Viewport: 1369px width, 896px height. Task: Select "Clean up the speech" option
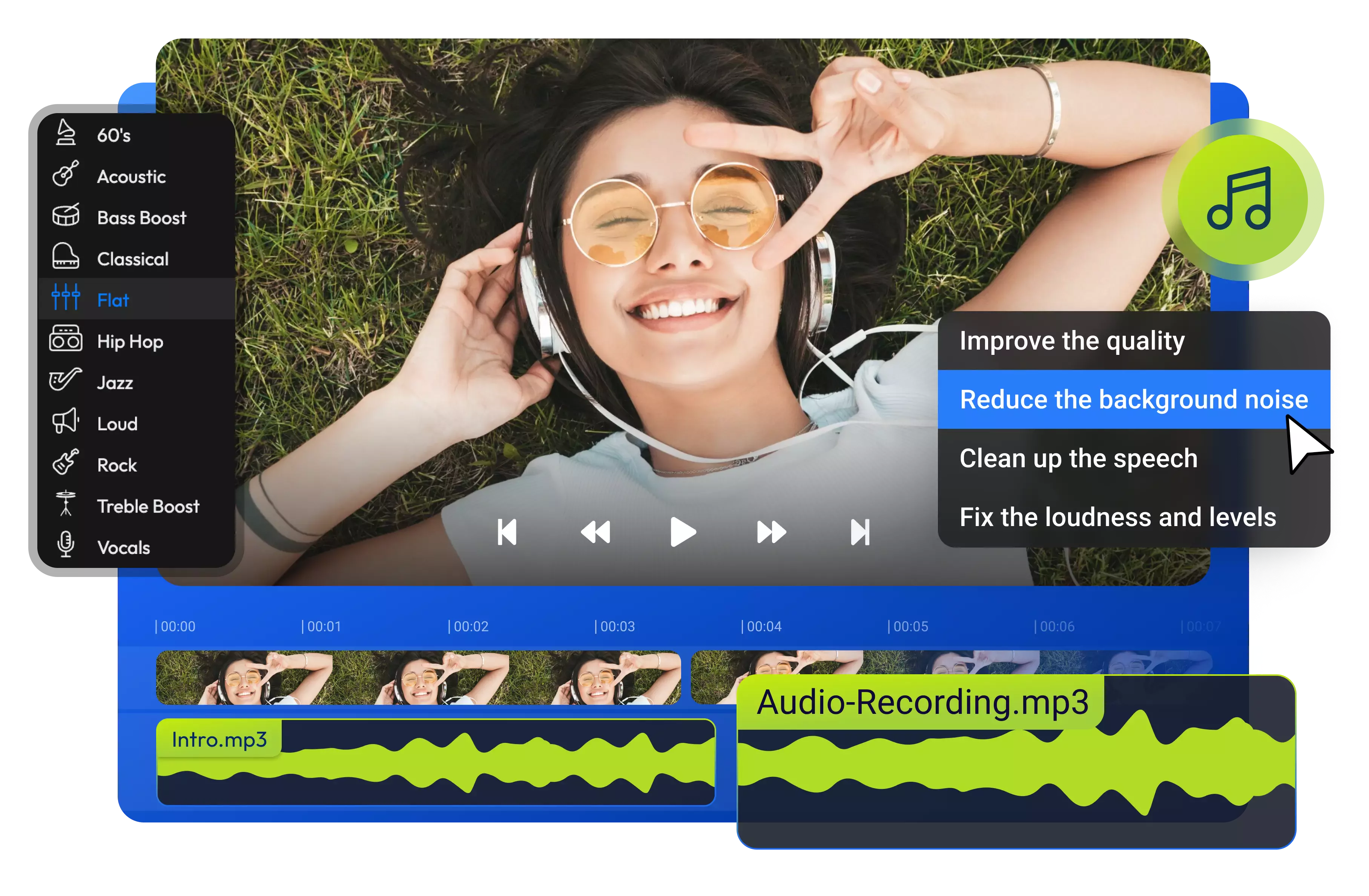1079,458
